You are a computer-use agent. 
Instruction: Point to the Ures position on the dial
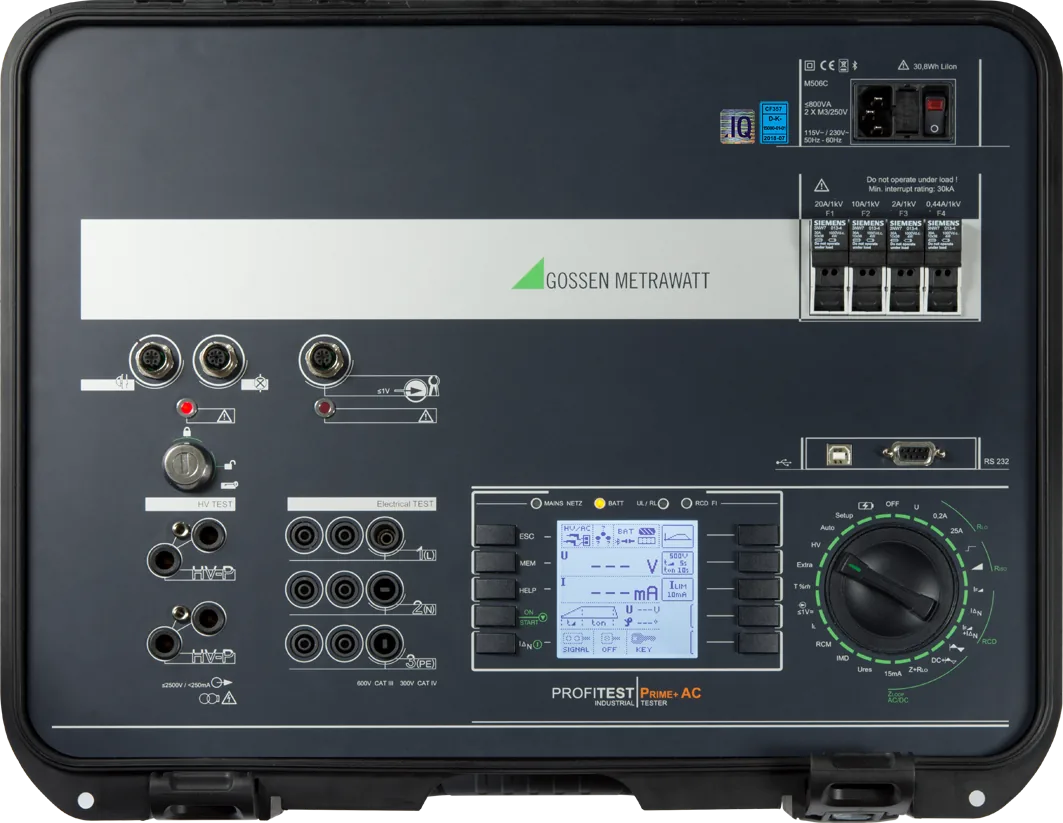coord(864,669)
